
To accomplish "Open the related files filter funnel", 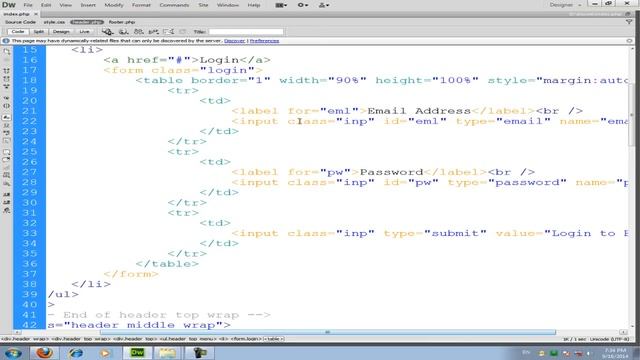I will point(629,22).
